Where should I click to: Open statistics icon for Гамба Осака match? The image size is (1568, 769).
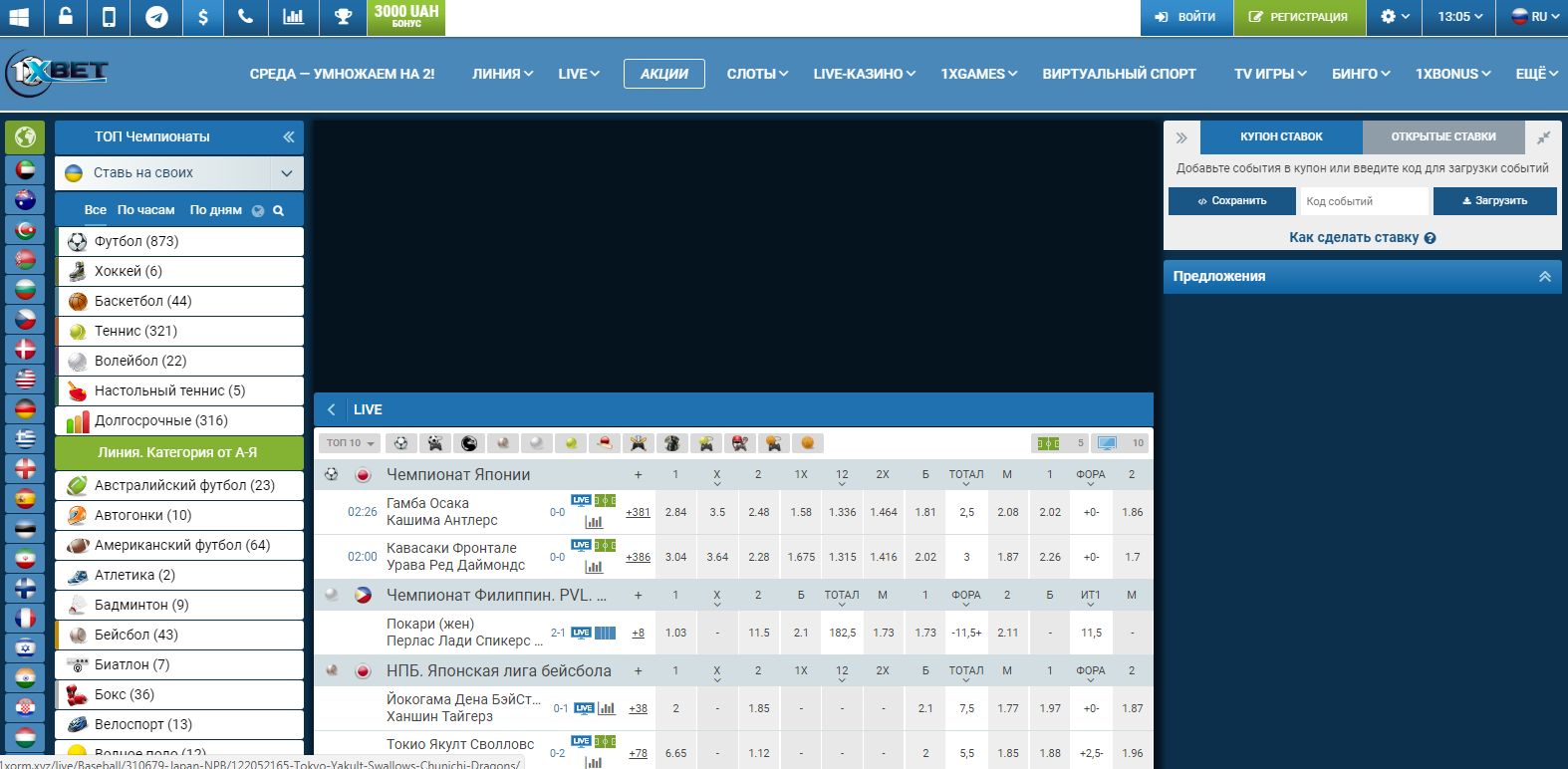tap(594, 521)
